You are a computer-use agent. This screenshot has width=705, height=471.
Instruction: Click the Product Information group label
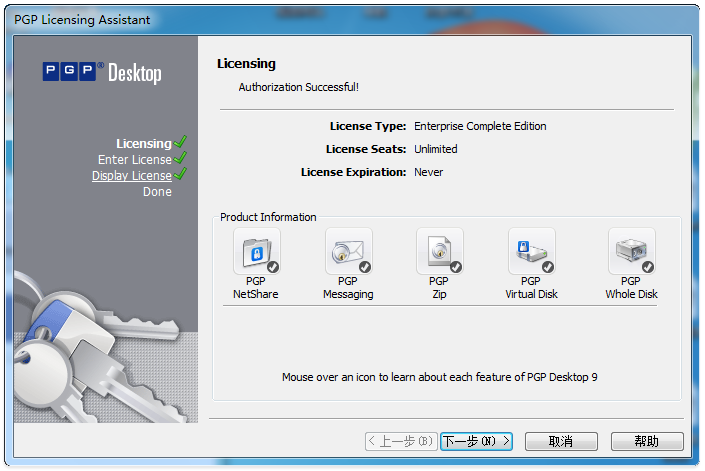click(268, 218)
